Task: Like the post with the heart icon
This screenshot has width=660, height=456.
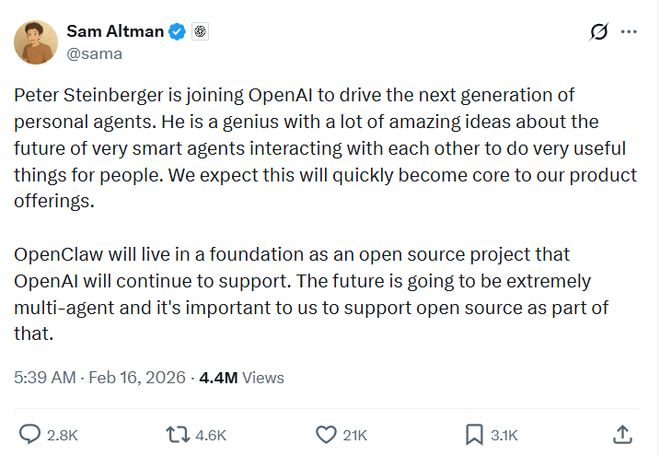Action: (325, 434)
